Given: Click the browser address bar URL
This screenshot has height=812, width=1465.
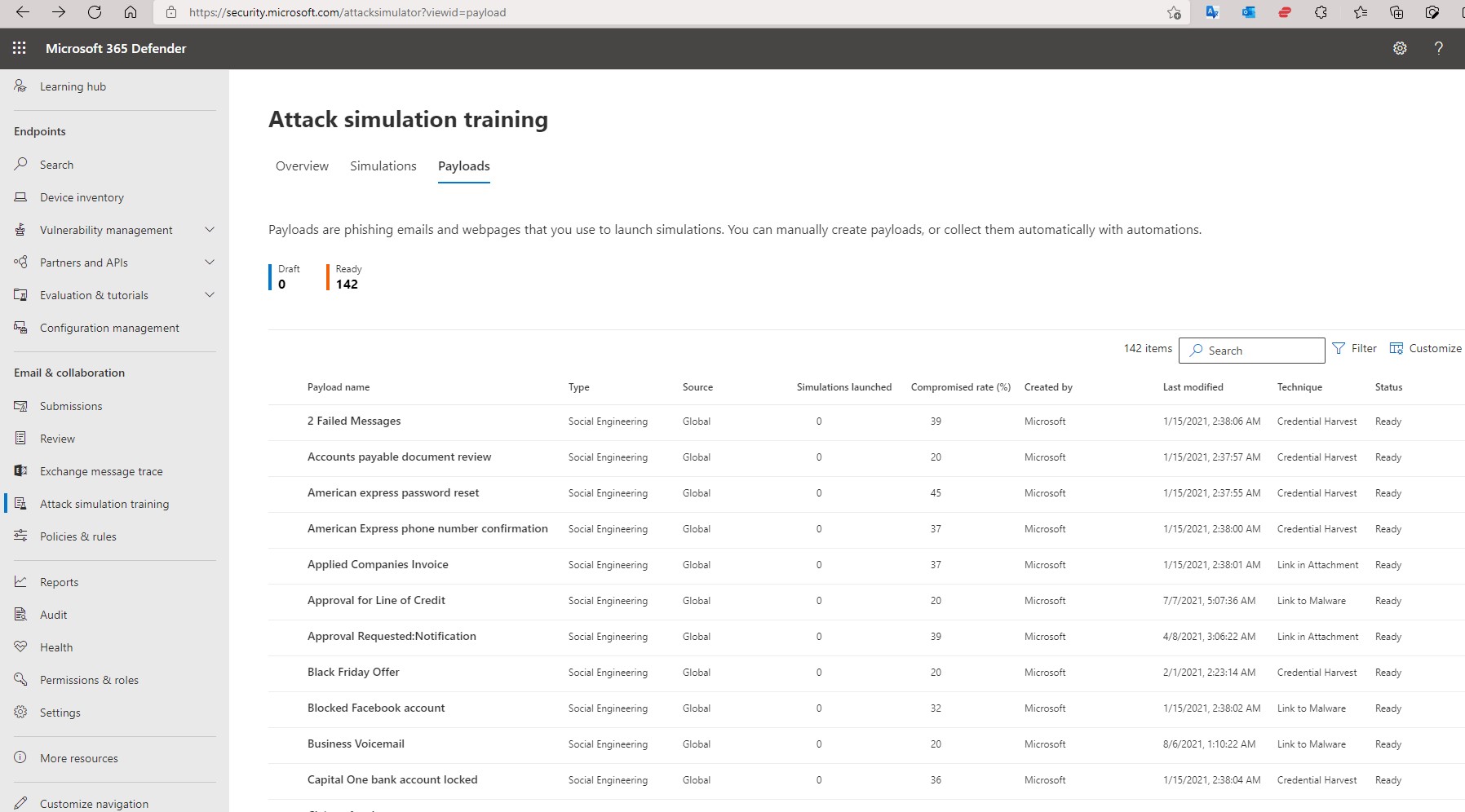Looking at the screenshot, I should tap(347, 12).
